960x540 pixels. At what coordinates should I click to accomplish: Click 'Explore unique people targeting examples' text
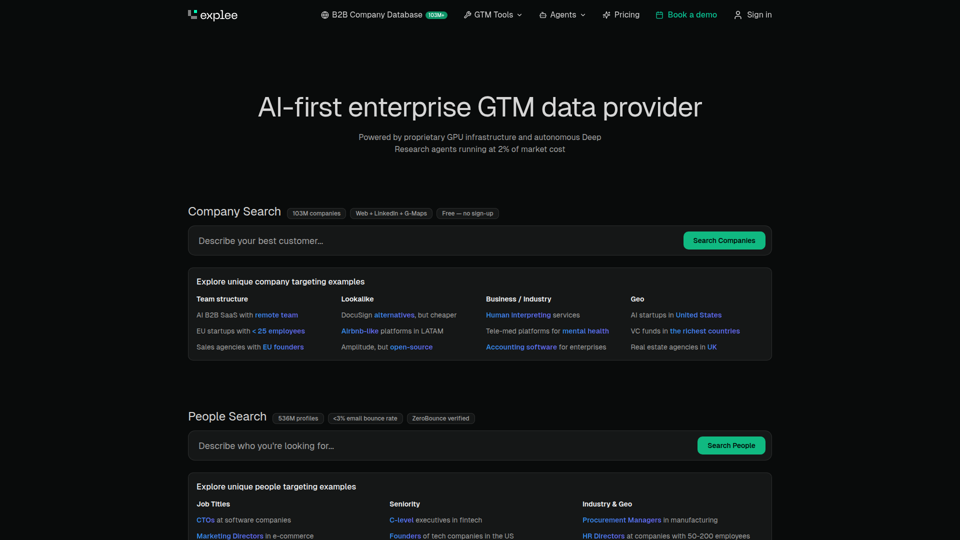tap(276, 487)
